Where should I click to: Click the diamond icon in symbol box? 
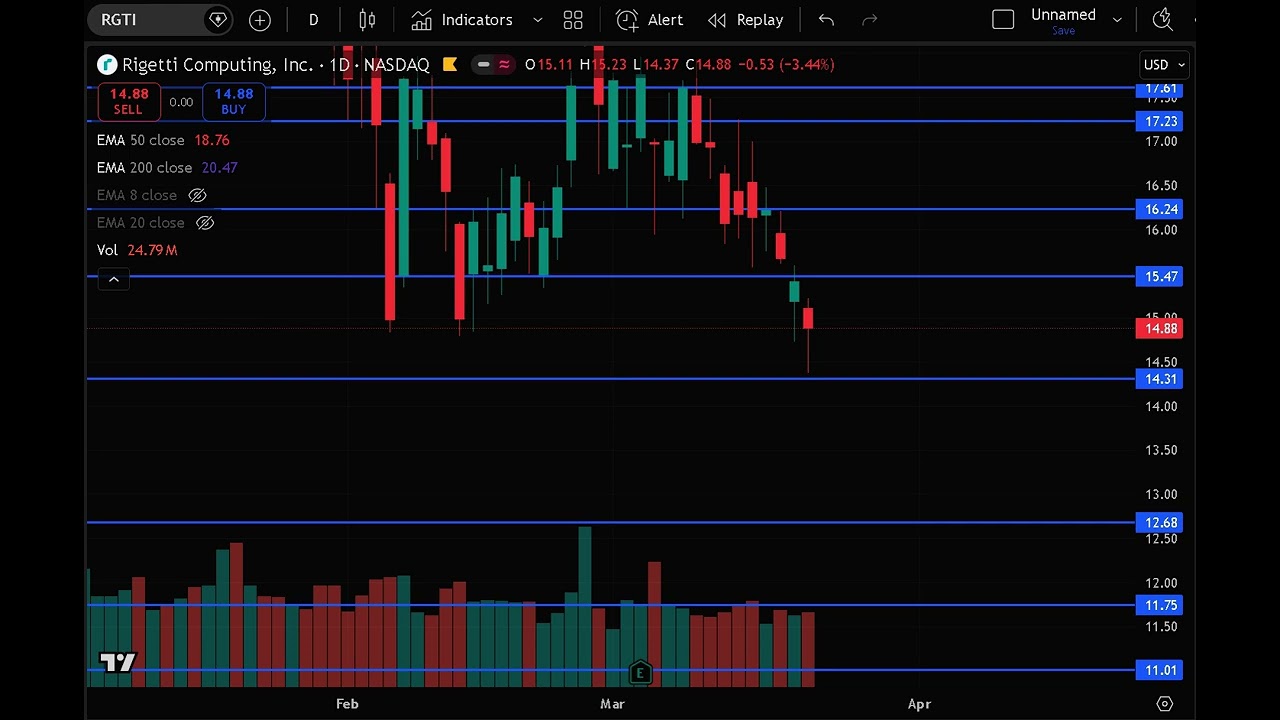click(x=217, y=20)
